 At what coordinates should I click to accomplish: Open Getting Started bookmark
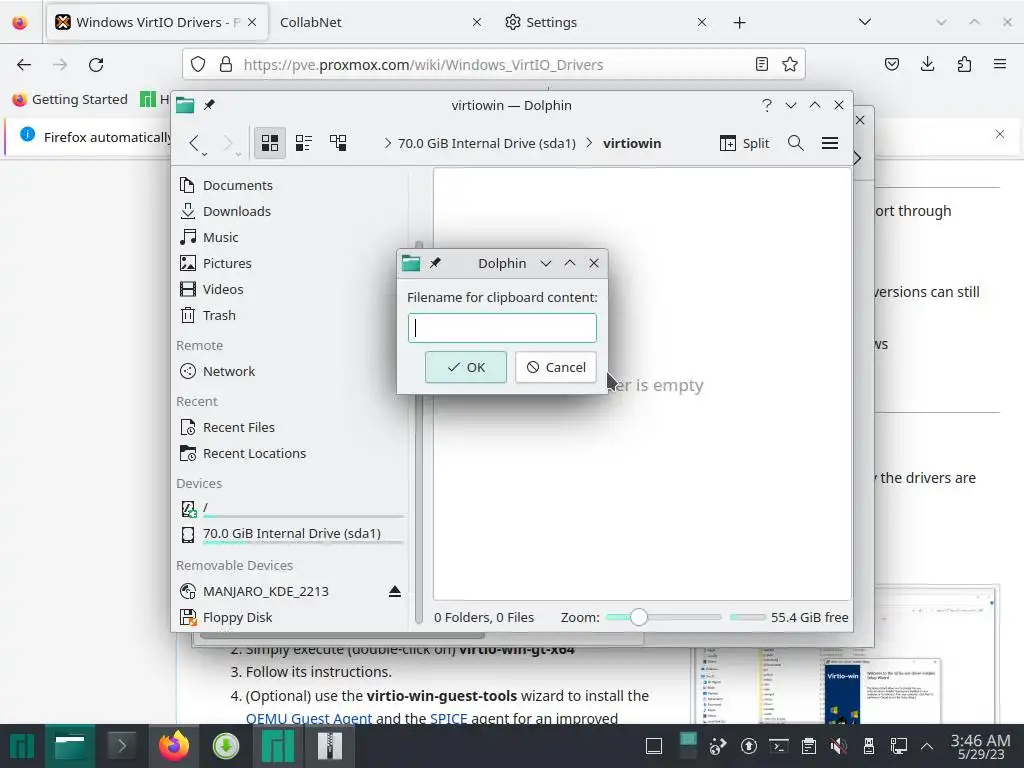point(70,99)
